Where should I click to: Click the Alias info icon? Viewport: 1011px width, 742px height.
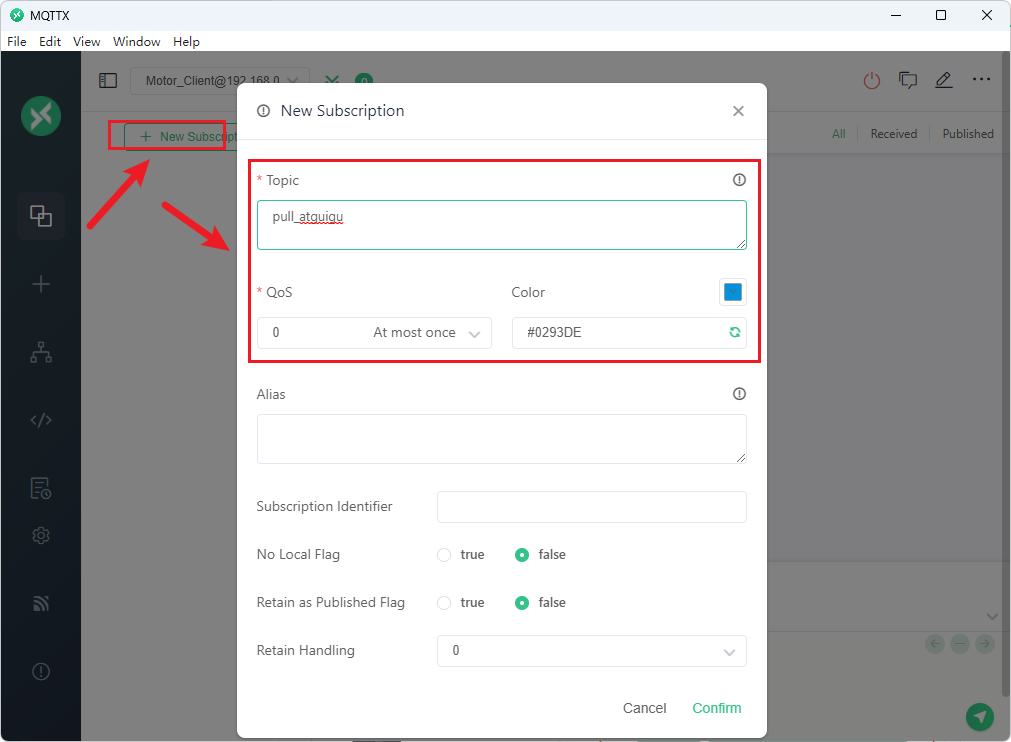click(x=739, y=394)
